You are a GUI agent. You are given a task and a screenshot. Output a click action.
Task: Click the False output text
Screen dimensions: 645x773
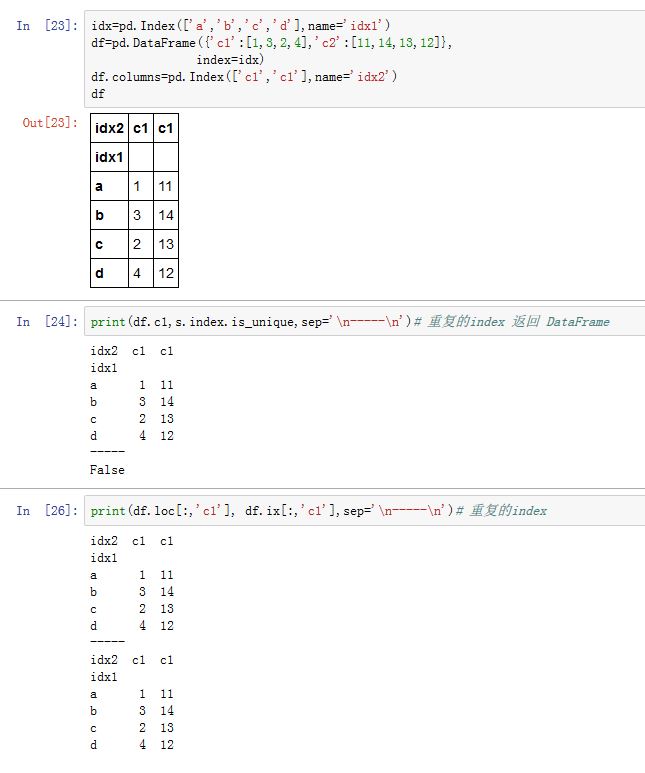(107, 469)
